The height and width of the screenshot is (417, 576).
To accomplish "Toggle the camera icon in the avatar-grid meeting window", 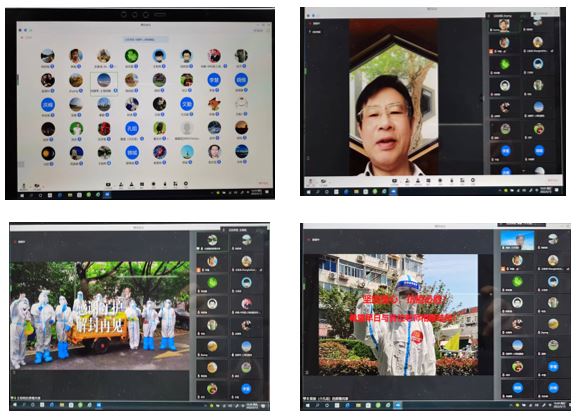I will pos(36,186).
